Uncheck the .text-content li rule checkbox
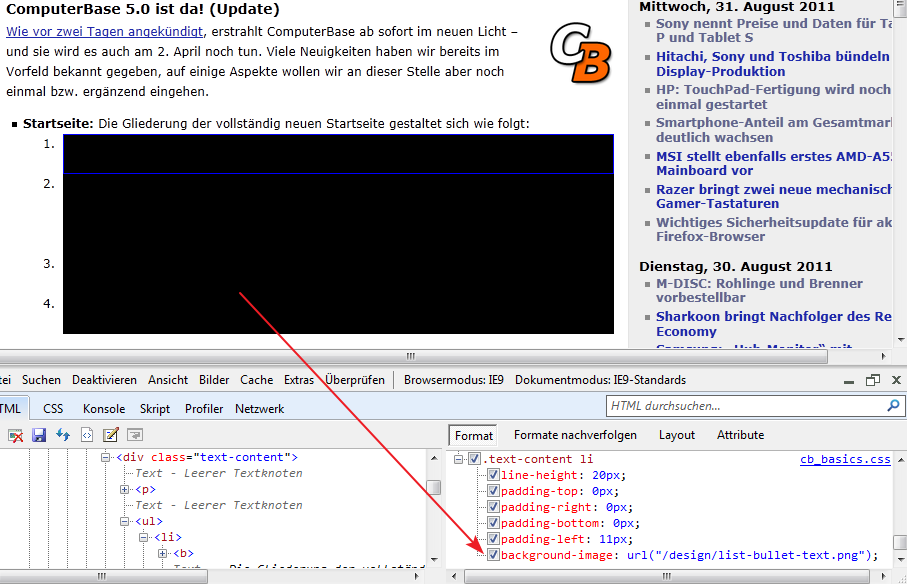This screenshot has height=584, width=907. click(474, 459)
